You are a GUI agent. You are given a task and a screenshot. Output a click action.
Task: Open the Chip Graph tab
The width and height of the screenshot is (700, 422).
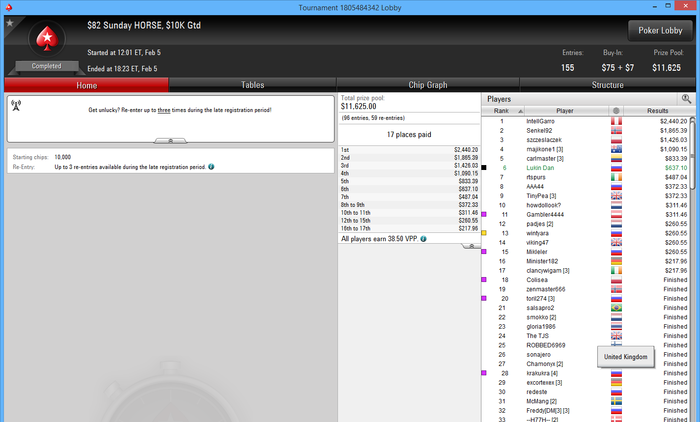pyautogui.click(x=428, y=85)
